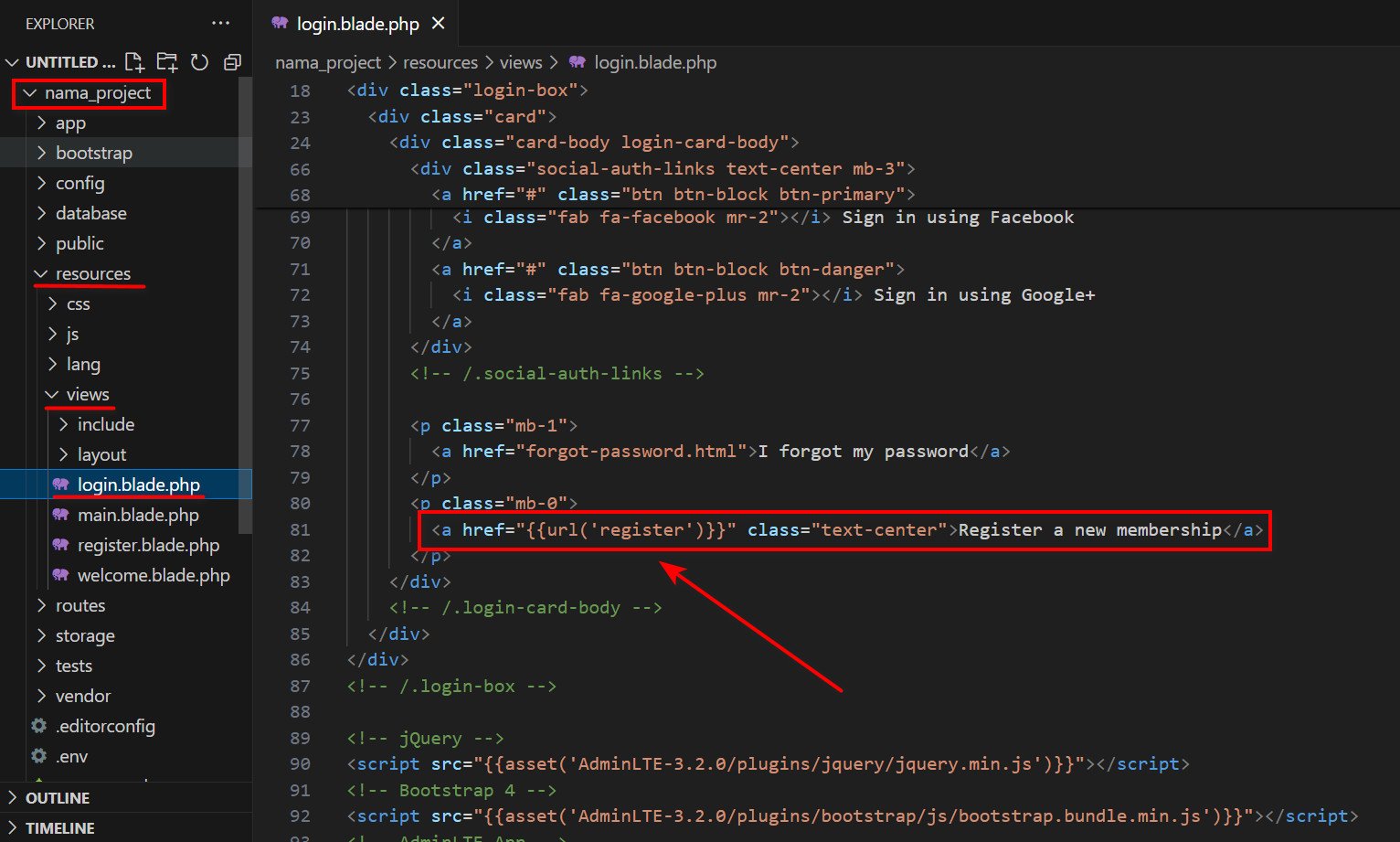
Task: Click the Explorer sidebar scrollbar
Action: tap(245, 304)
